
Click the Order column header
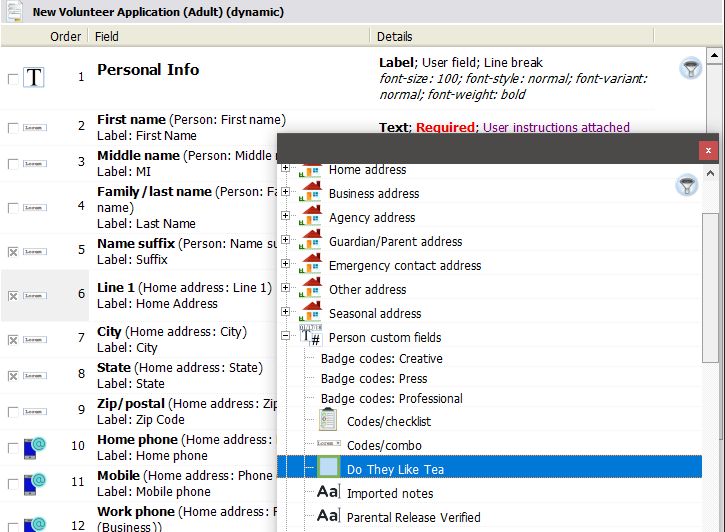point(66,36)
